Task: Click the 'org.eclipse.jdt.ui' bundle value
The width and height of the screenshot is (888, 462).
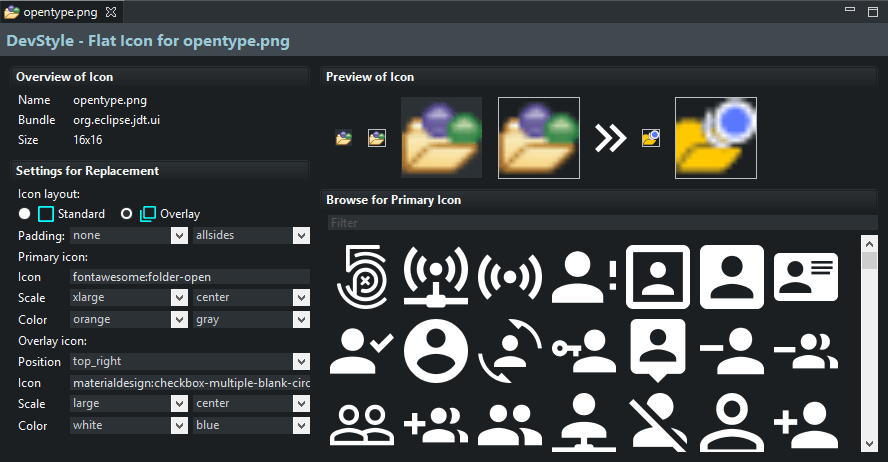Action: pos(117,120)
